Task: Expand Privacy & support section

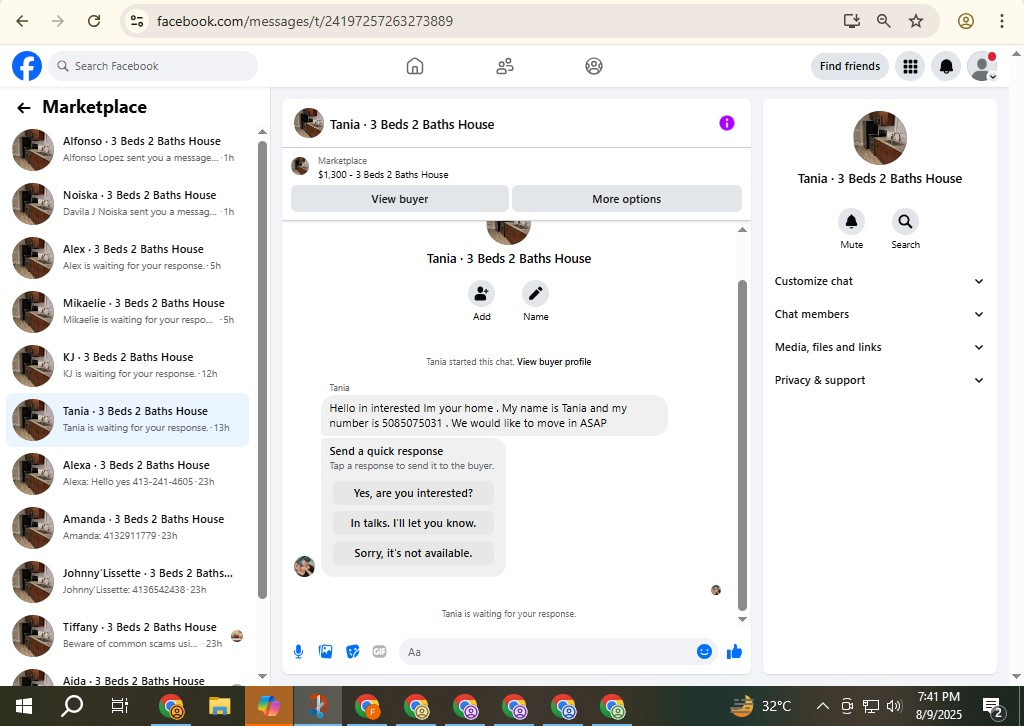Action: point(879,380)
